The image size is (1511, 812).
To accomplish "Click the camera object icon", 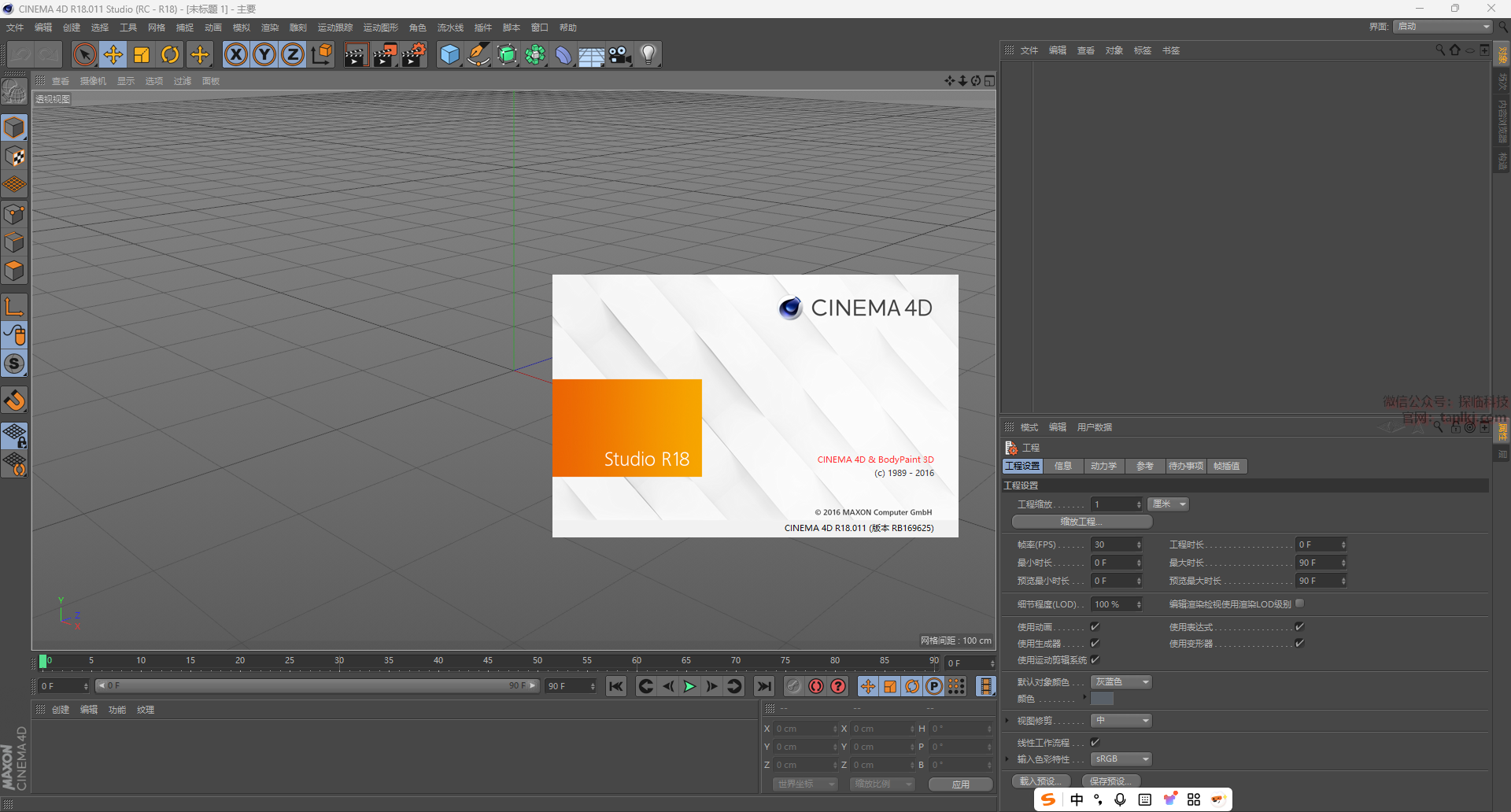I will click(x=620, y=54).
